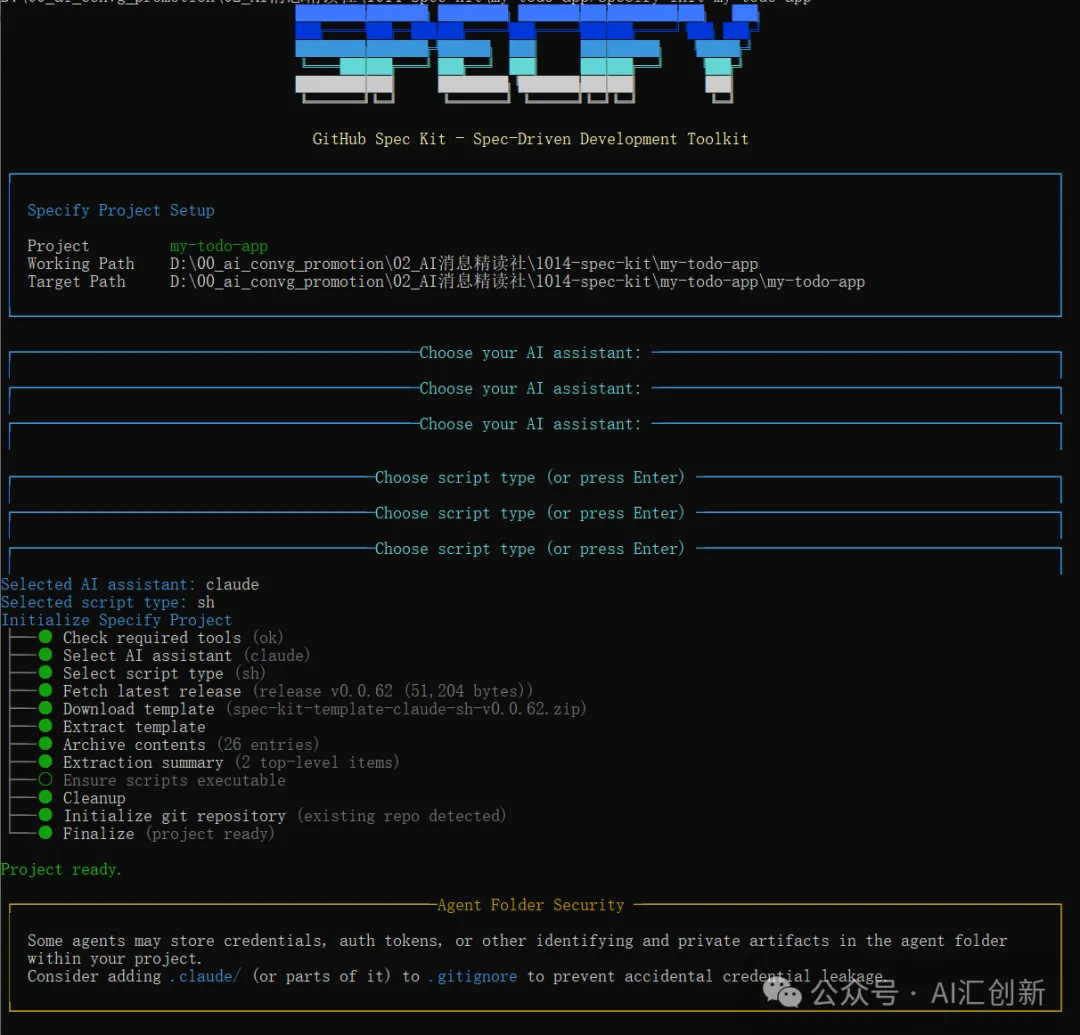Click the Initialize Specify Project tree heading
This screenshot has width=1080, height=1035.
(116, 620)
